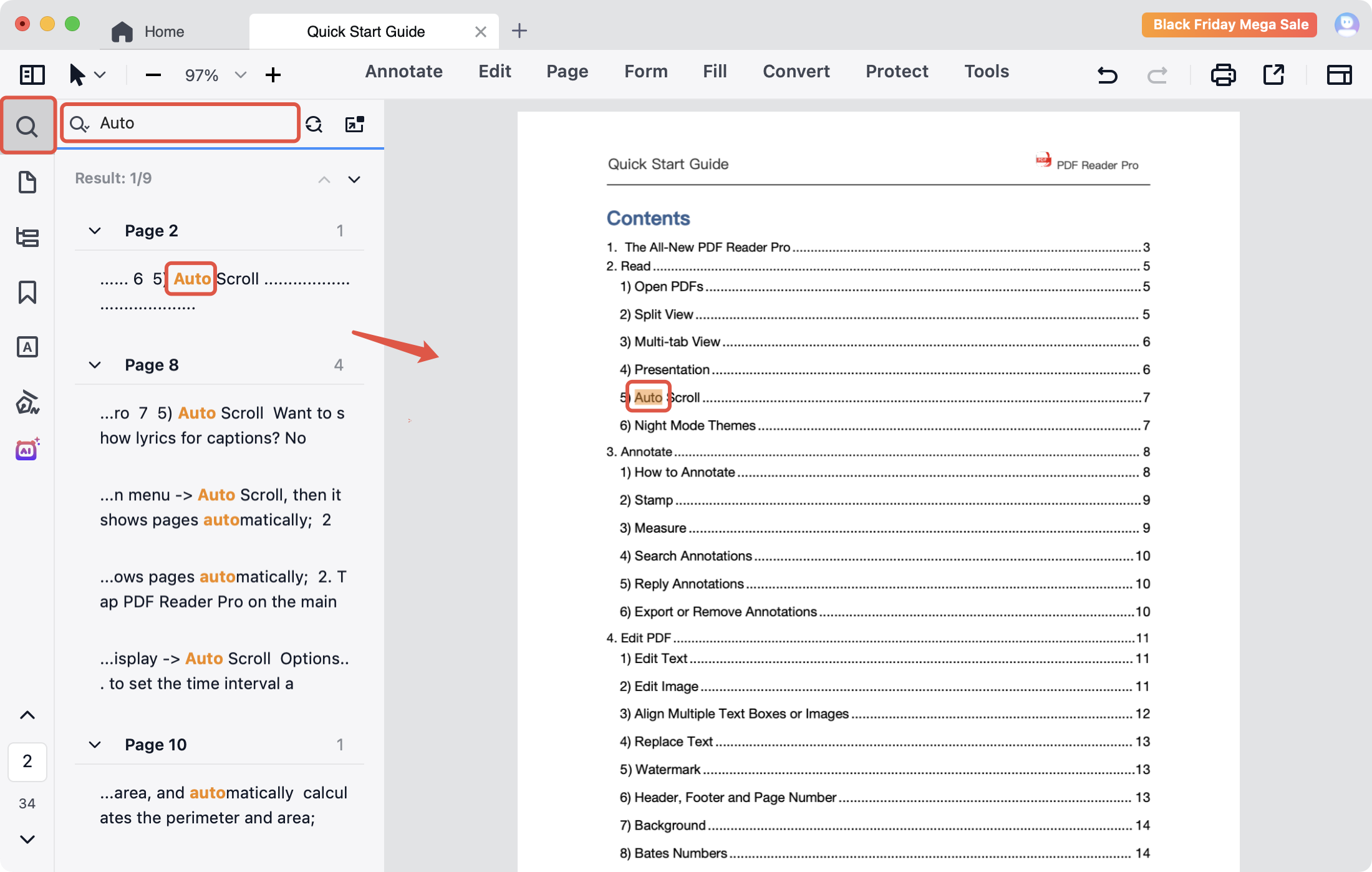Click the Auto search input field
The height and width of the screenshot is (872, 1372).
[x=187, y=123]
